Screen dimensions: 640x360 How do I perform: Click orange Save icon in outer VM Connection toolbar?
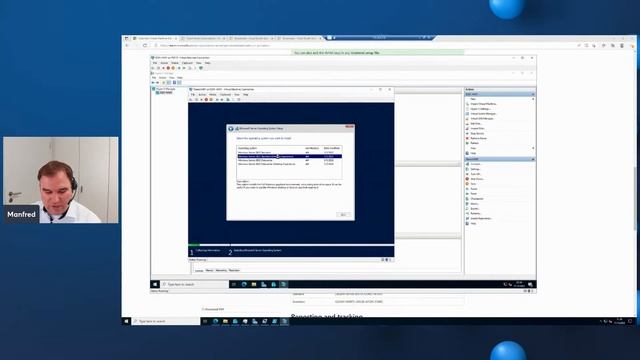point(173,68)
